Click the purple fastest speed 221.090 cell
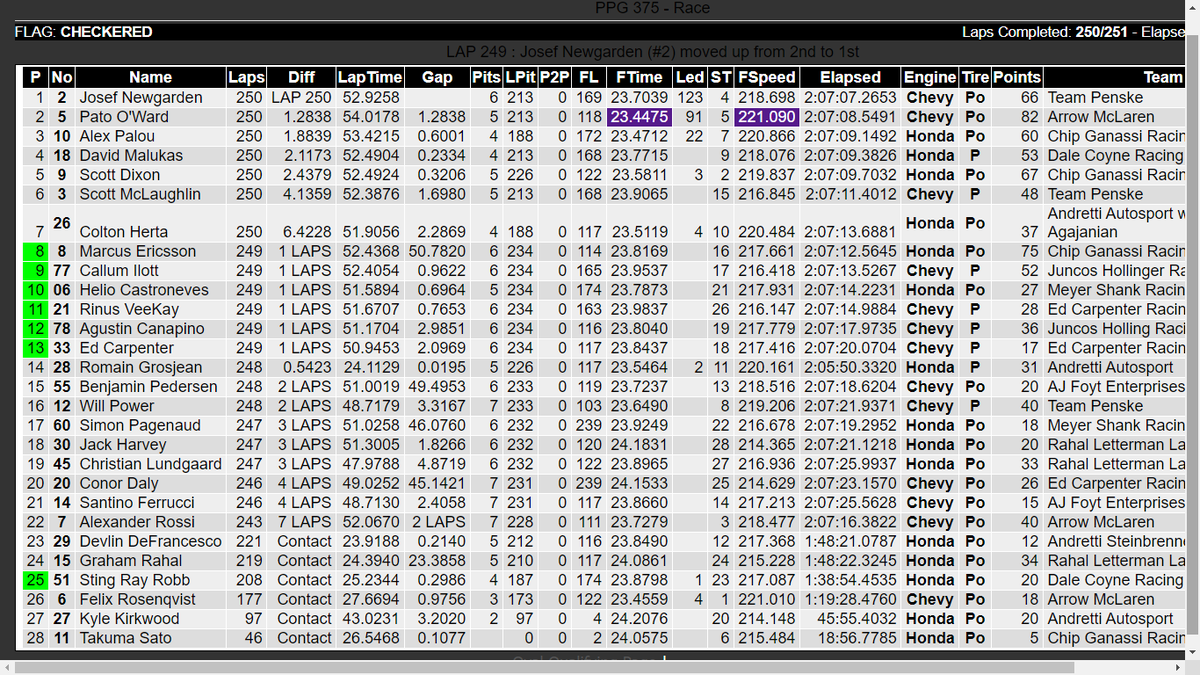The image size is (1200, 675). 767,117
